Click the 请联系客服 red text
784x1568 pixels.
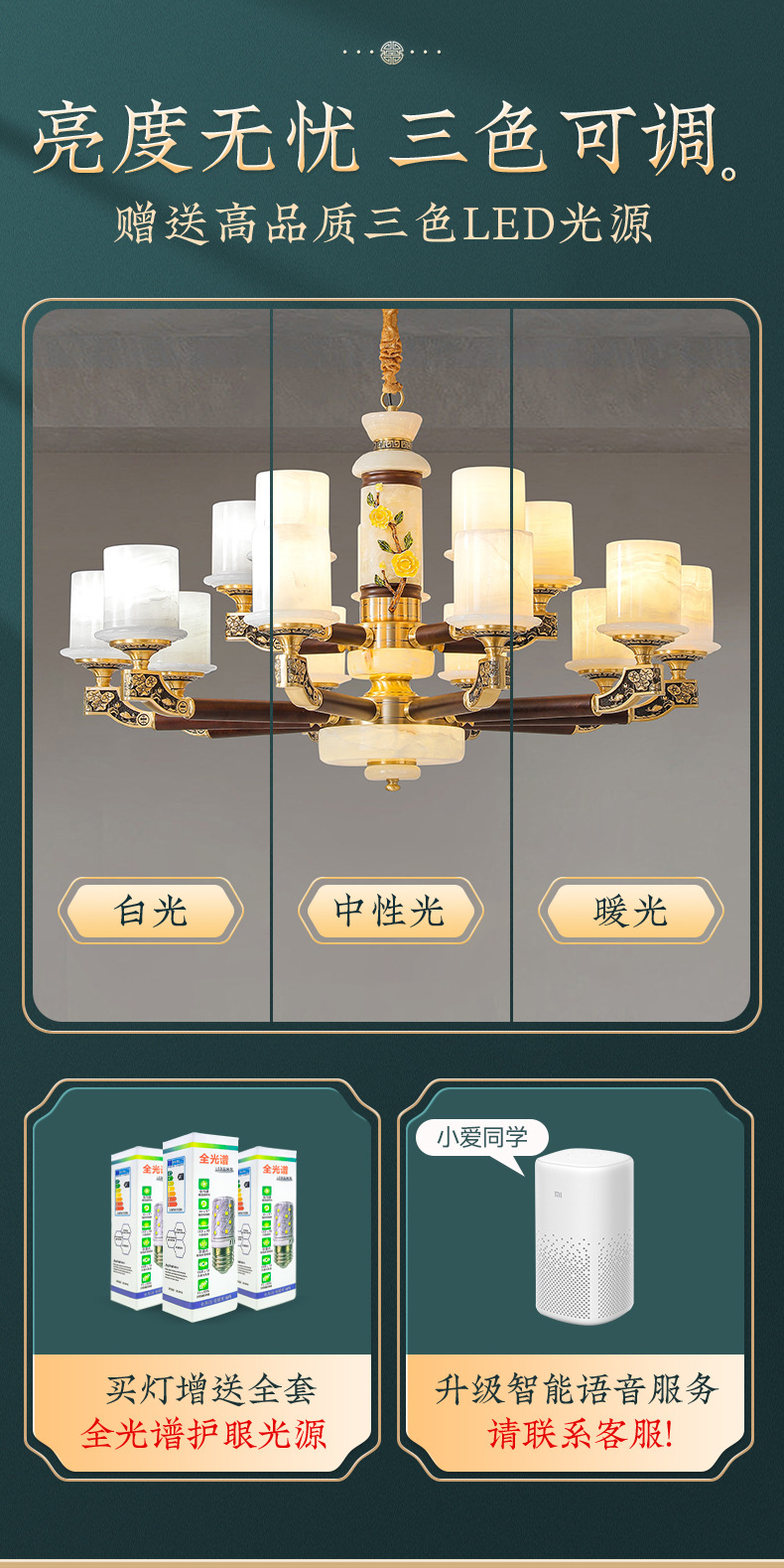click(x=581, y=1434)
